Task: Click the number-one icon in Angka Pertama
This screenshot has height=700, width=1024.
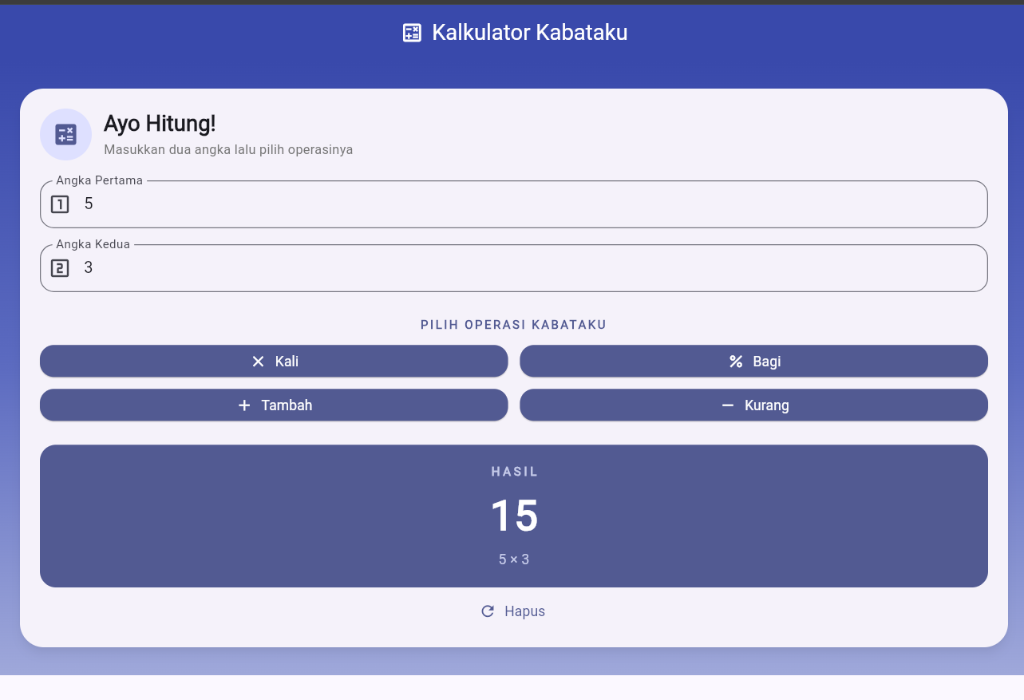Action: (60, 204)
